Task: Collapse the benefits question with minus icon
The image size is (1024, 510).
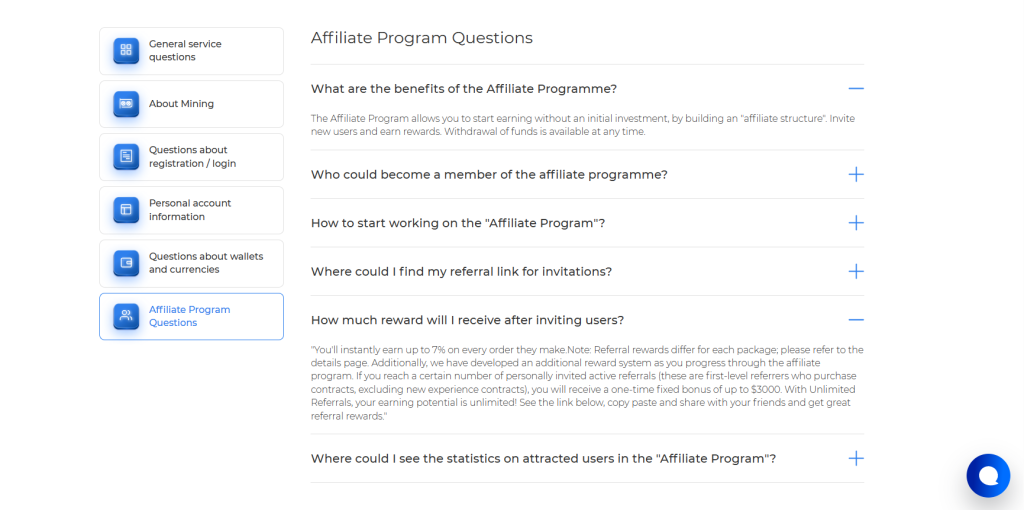Action: 855,89
